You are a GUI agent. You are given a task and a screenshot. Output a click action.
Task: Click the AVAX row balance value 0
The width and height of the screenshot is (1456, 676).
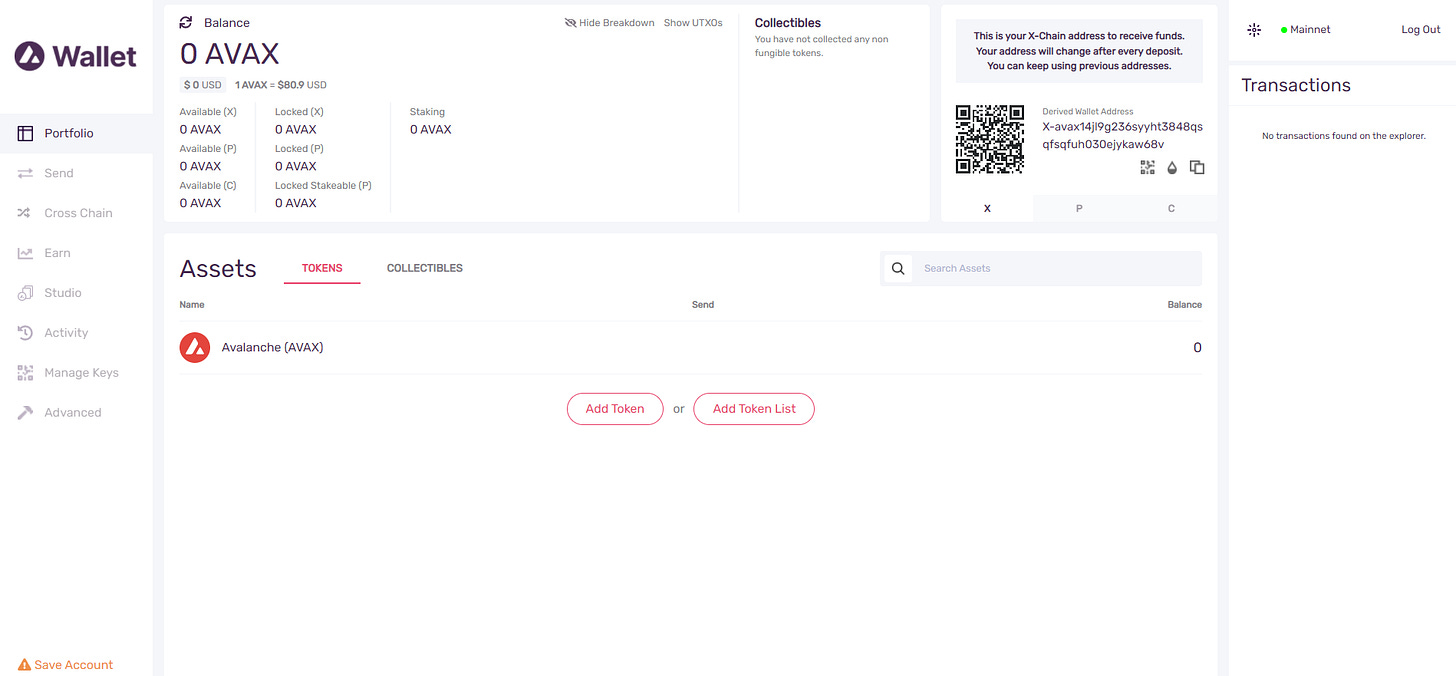(1197, 348)
